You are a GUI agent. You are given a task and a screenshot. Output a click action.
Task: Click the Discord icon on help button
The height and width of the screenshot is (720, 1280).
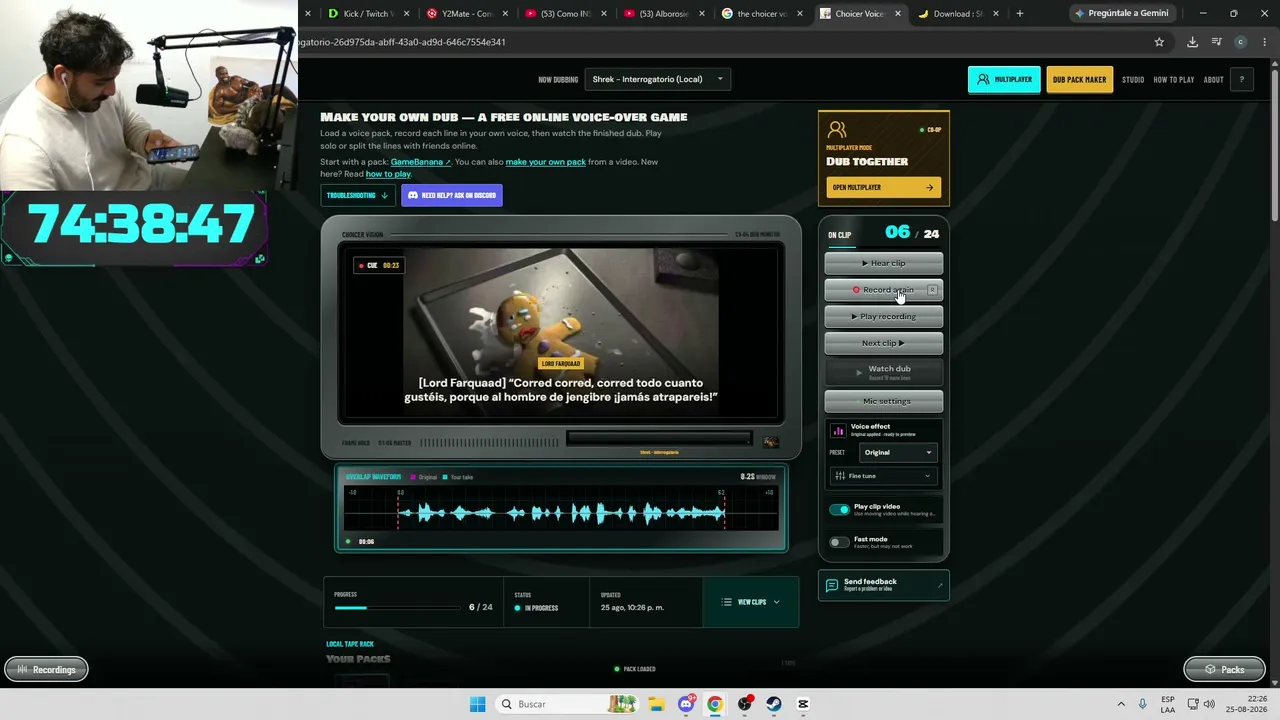[x=413, y=195]
